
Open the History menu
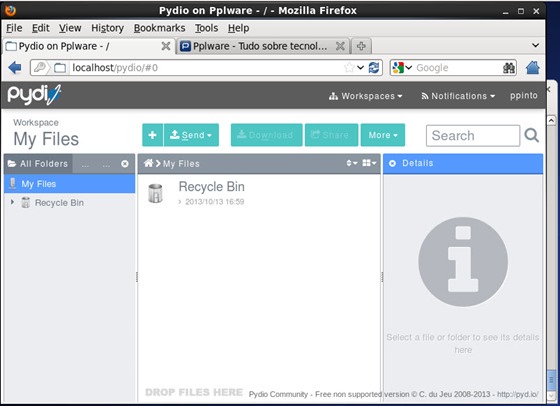coord(108,28)
